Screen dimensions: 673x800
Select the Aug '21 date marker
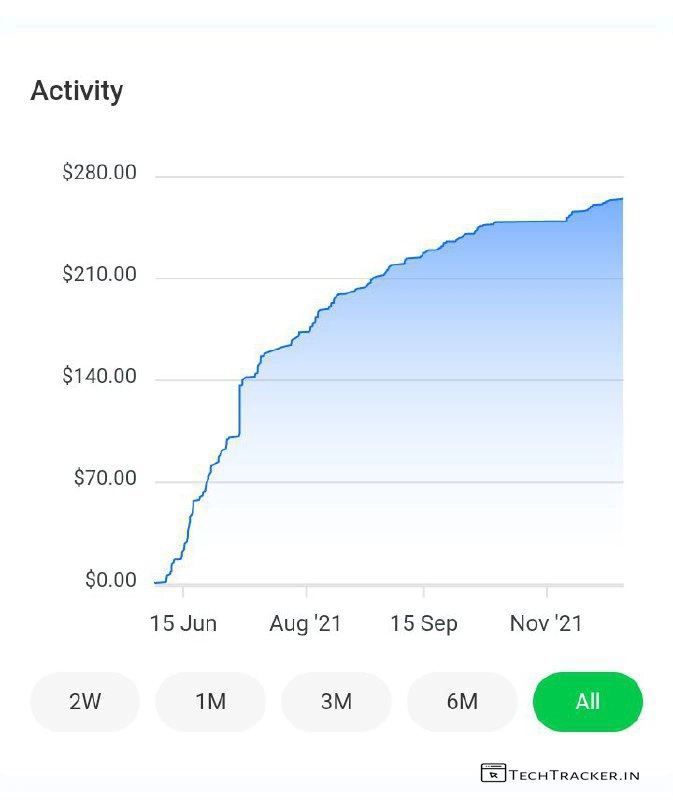pos(305,624)
